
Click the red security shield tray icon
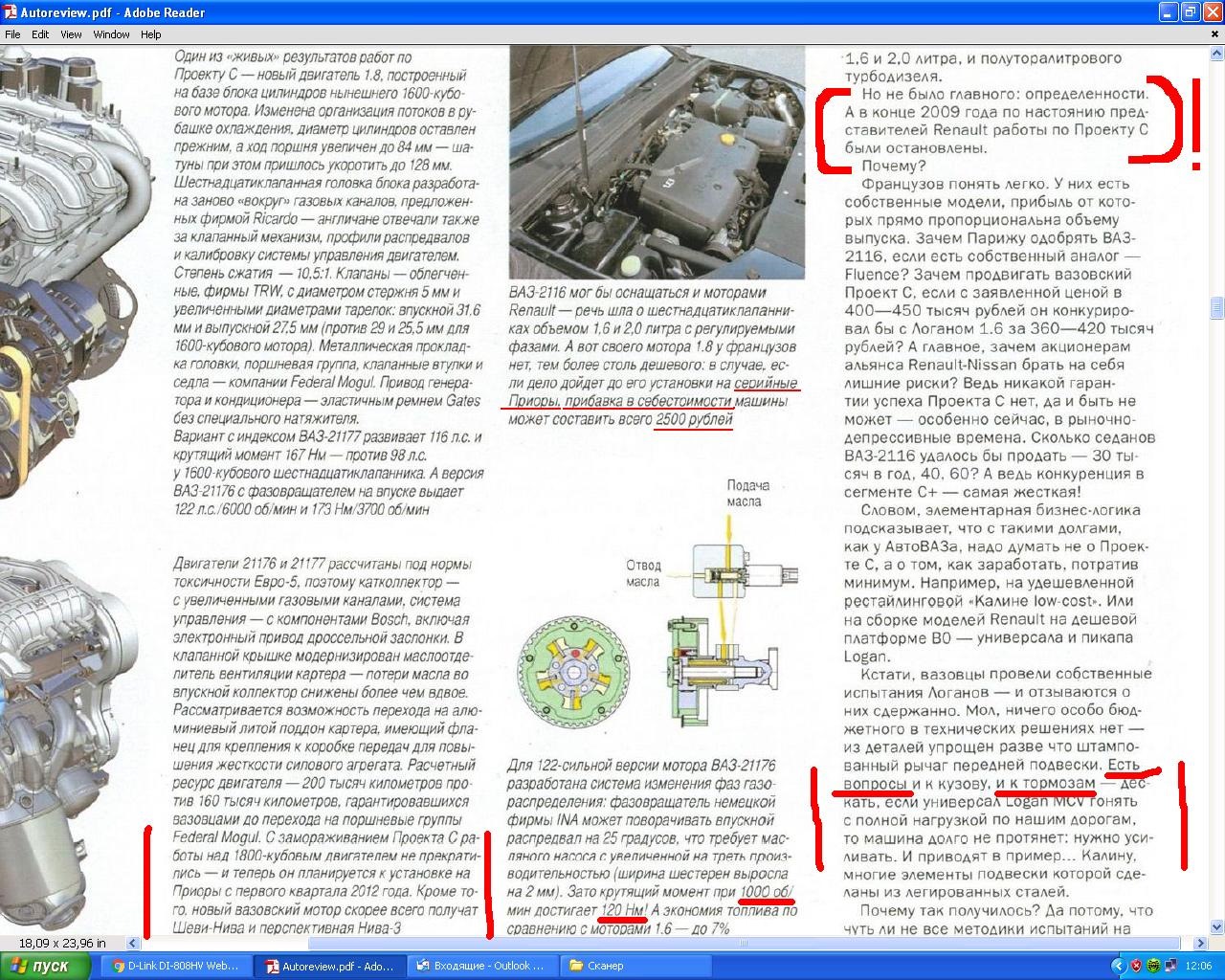tap(1136, 967)
